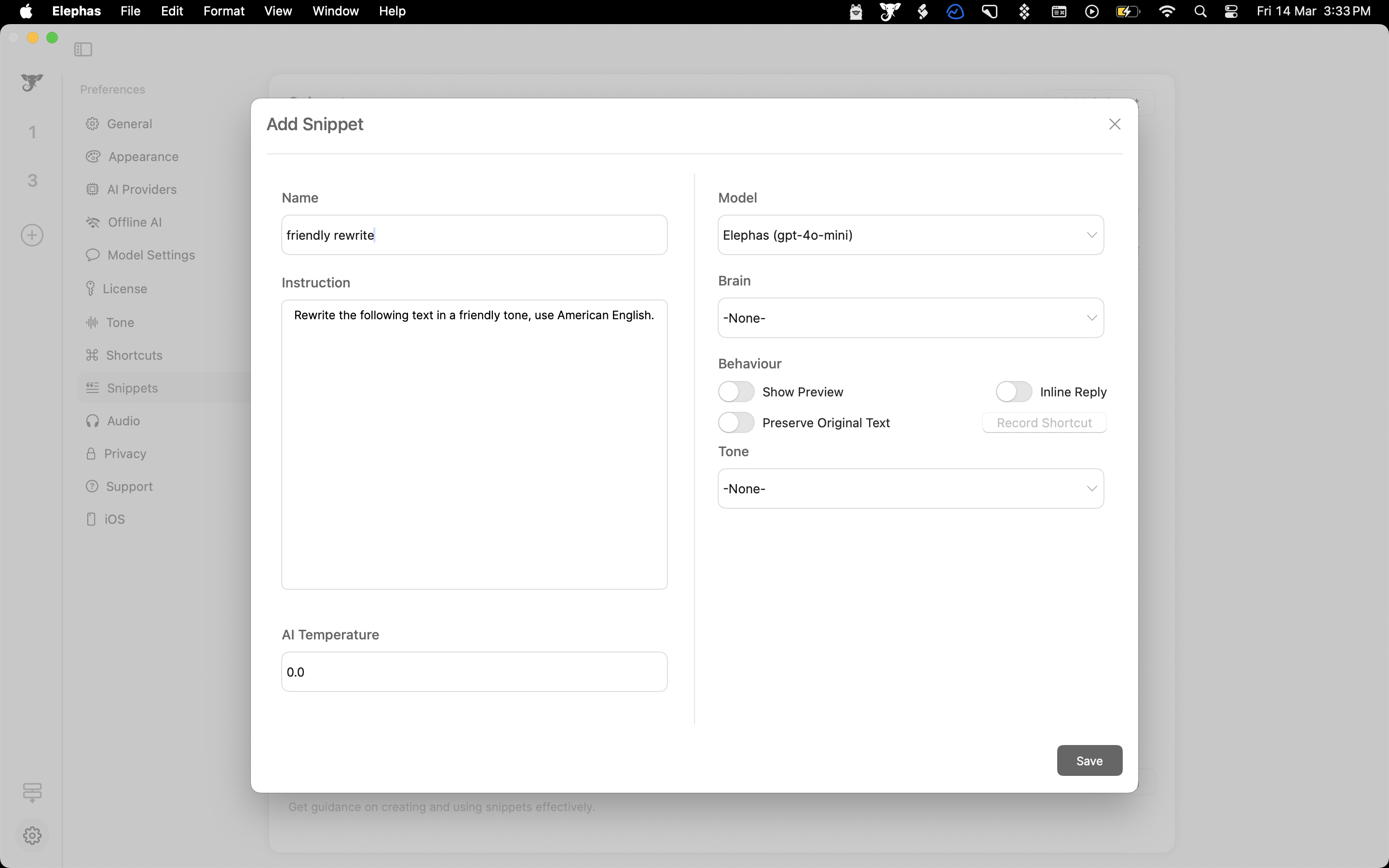This screenshot has height=868, width=1389.
Task: Enable the Show Preview toggle
Action: [x=736, y=392]
